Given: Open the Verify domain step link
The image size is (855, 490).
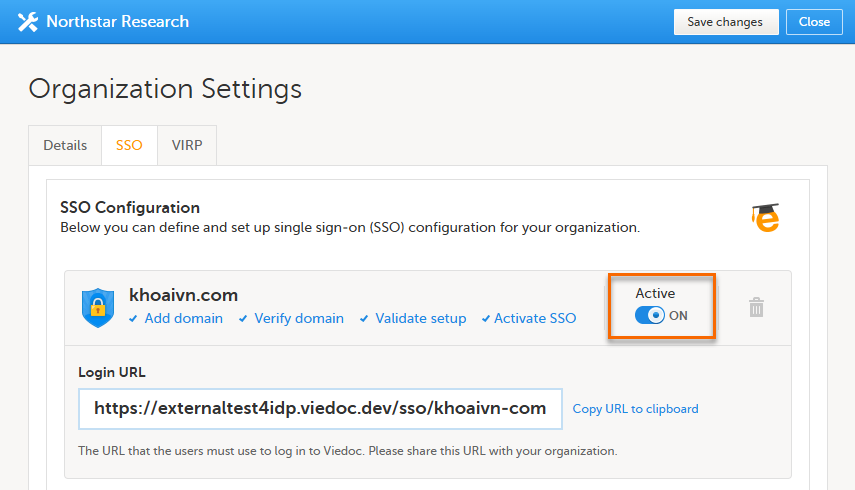Looking at the screenshot, I should [299, 318].
